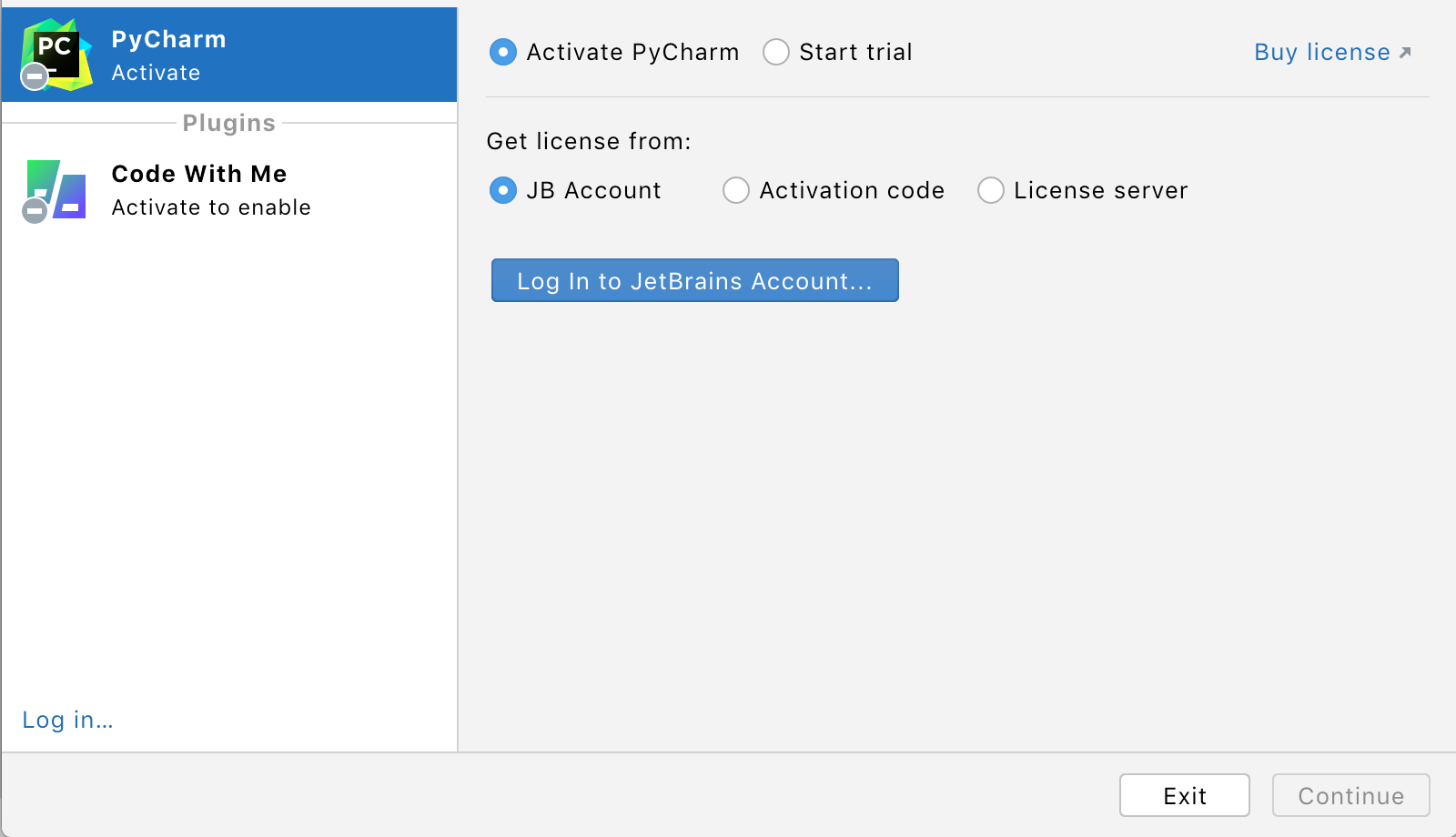The image size is (1456, 837).
Task: Open the PyCharm Activate sidebar entry
Action: pyautogui.click(x=227, y=53)
